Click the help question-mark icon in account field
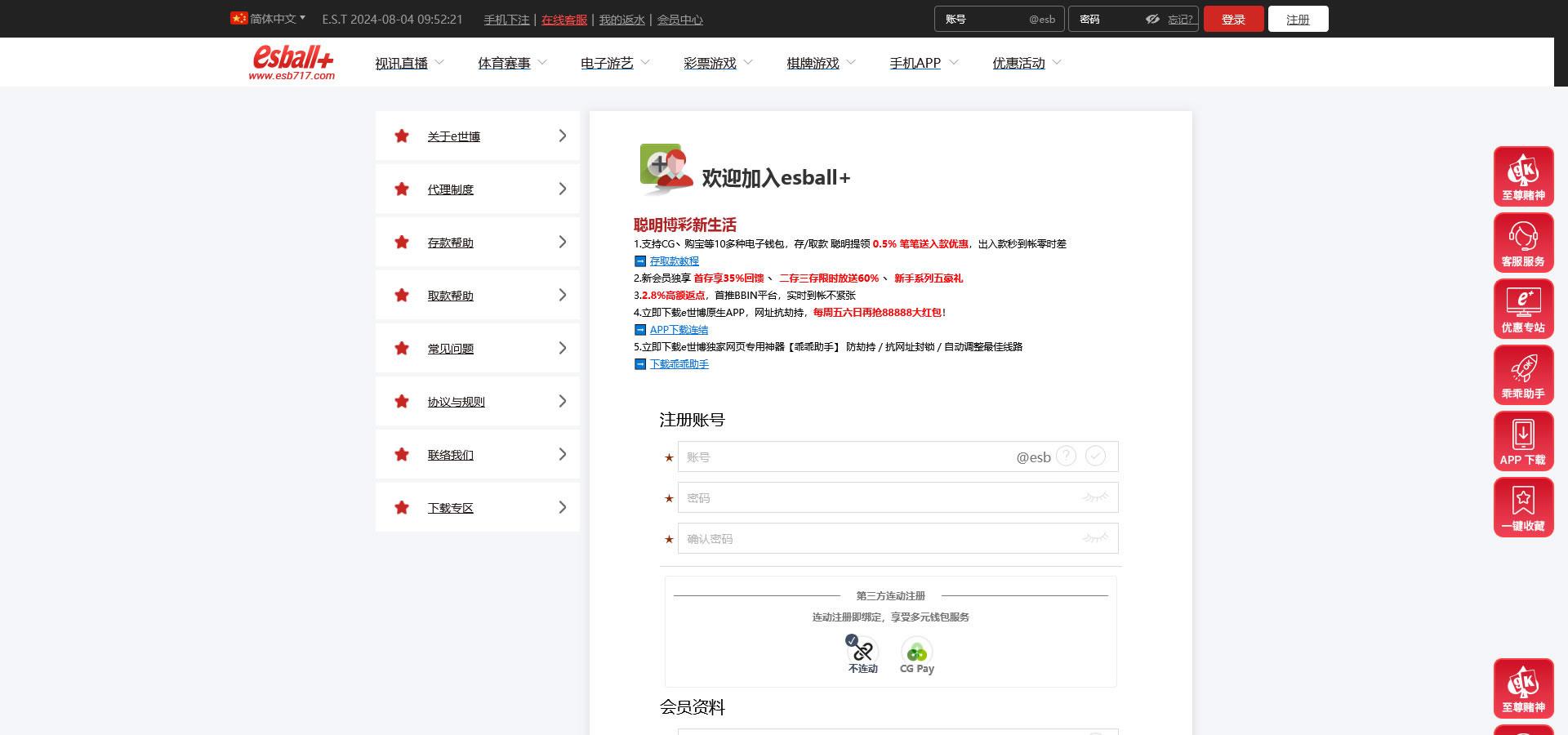The height and width of the screenshot is (735, 1568). coord(1066,456)
